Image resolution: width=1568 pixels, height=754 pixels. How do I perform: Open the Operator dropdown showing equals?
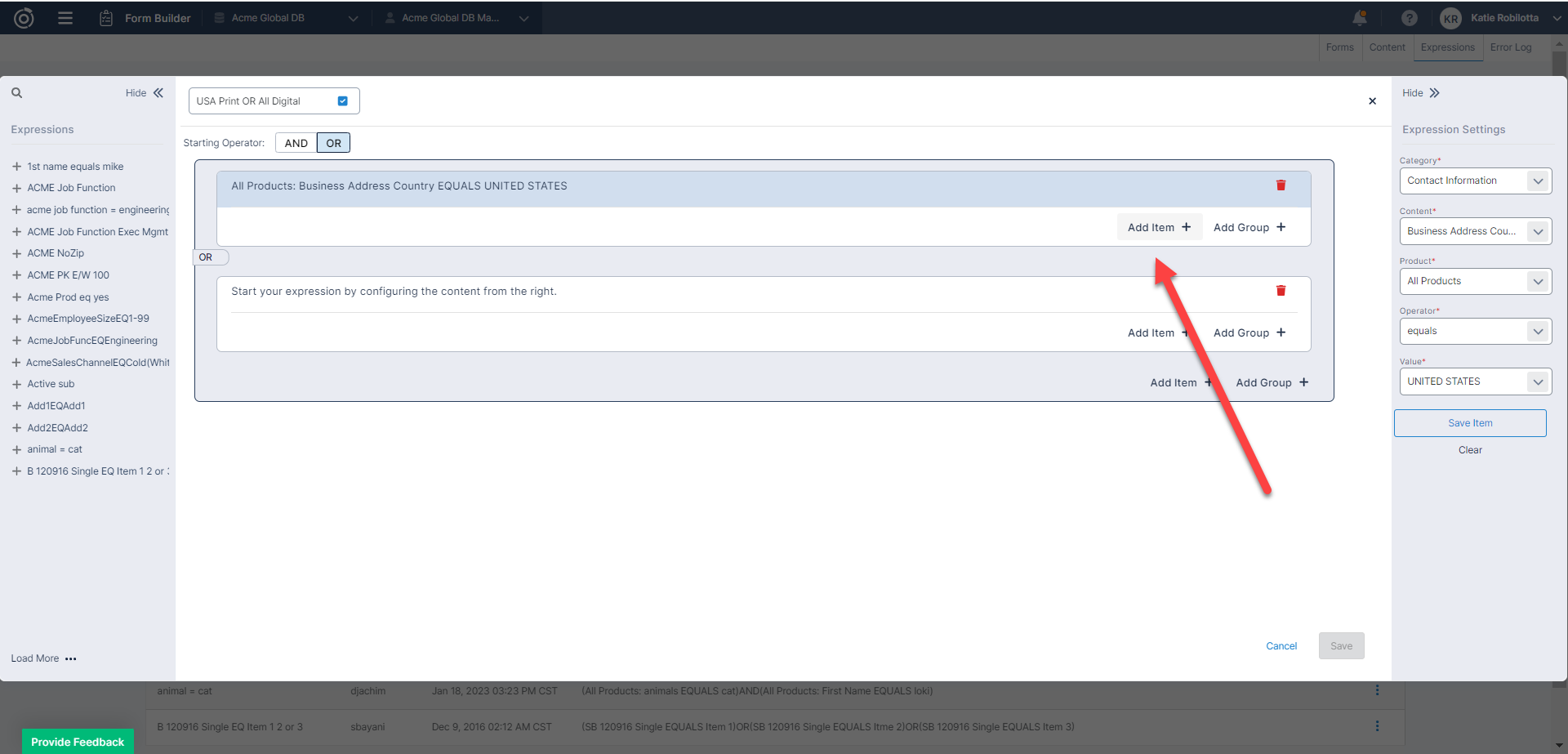(x=1475, y=331)
